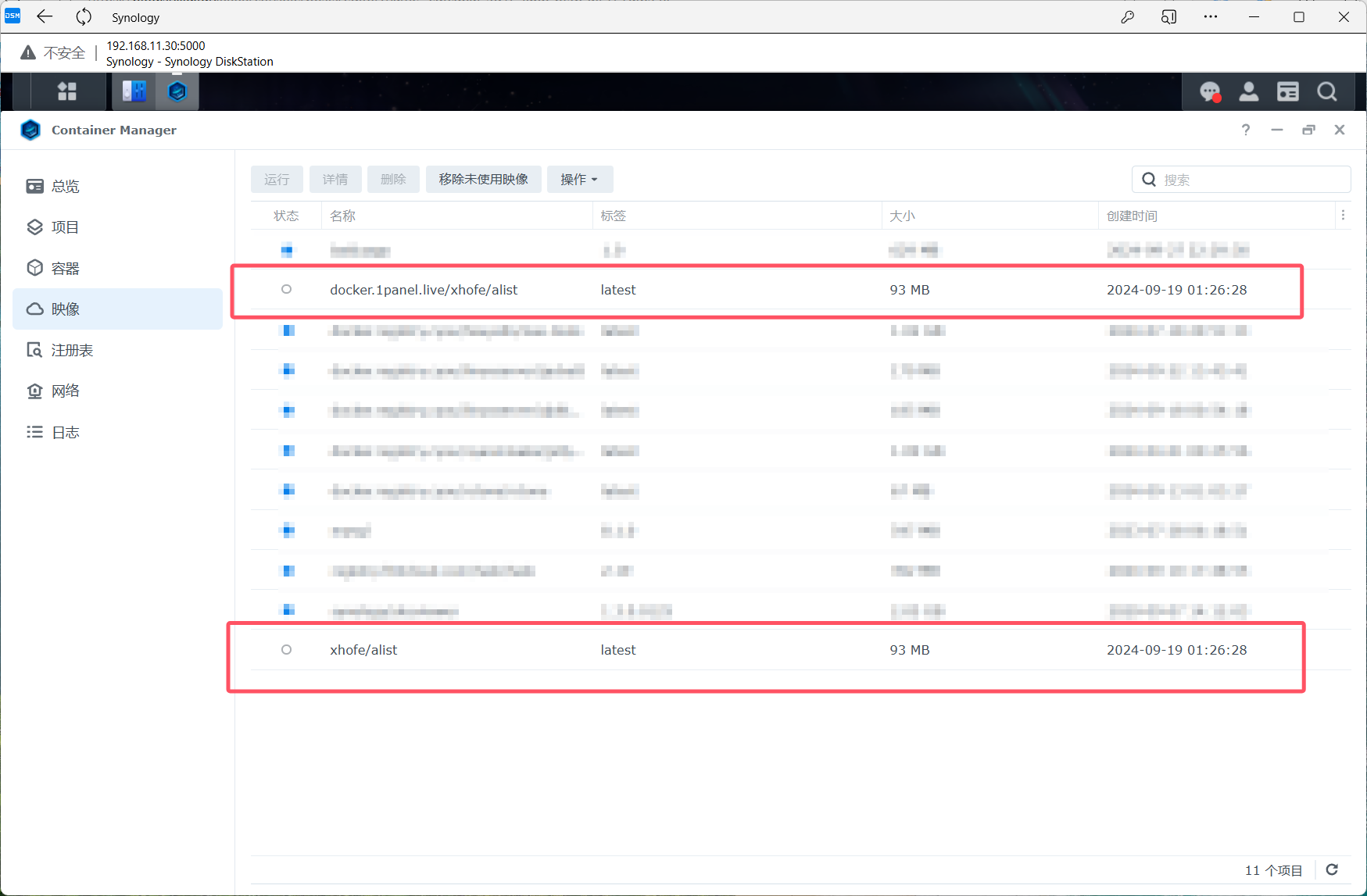Image resolution: width=1367 pixels, height=896 pixels.
Task: Click the insecure site warning icon
Action: [x=28, y=52]
